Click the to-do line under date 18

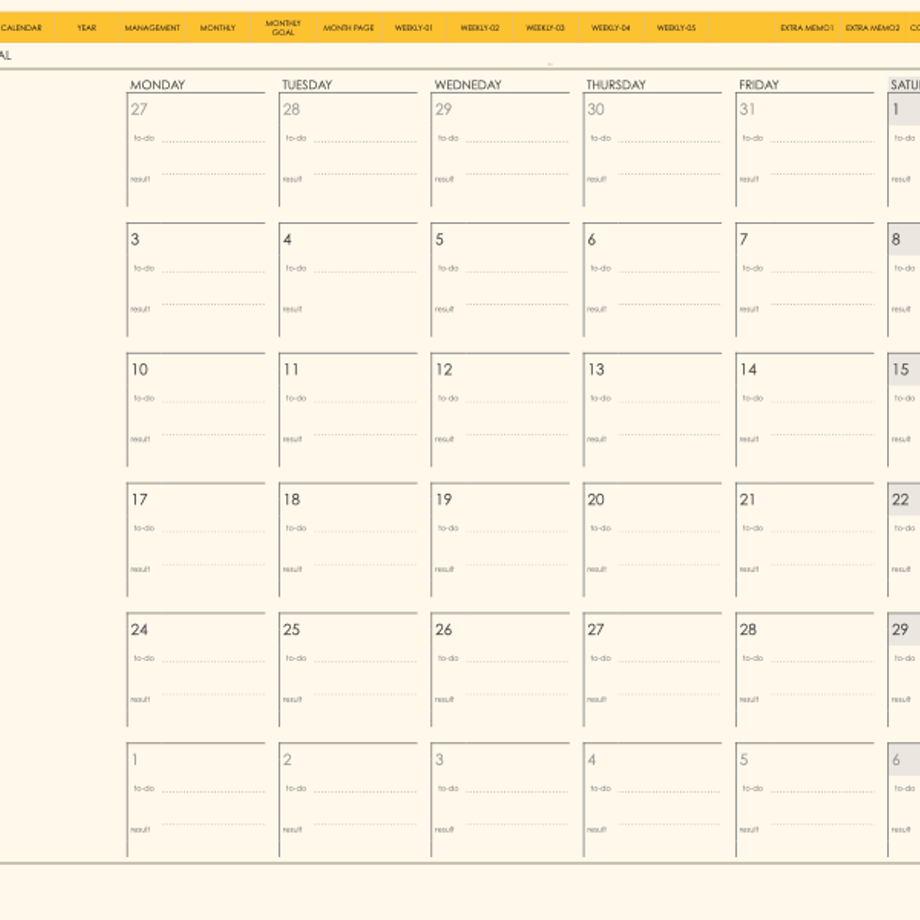[x=366, y=532]
